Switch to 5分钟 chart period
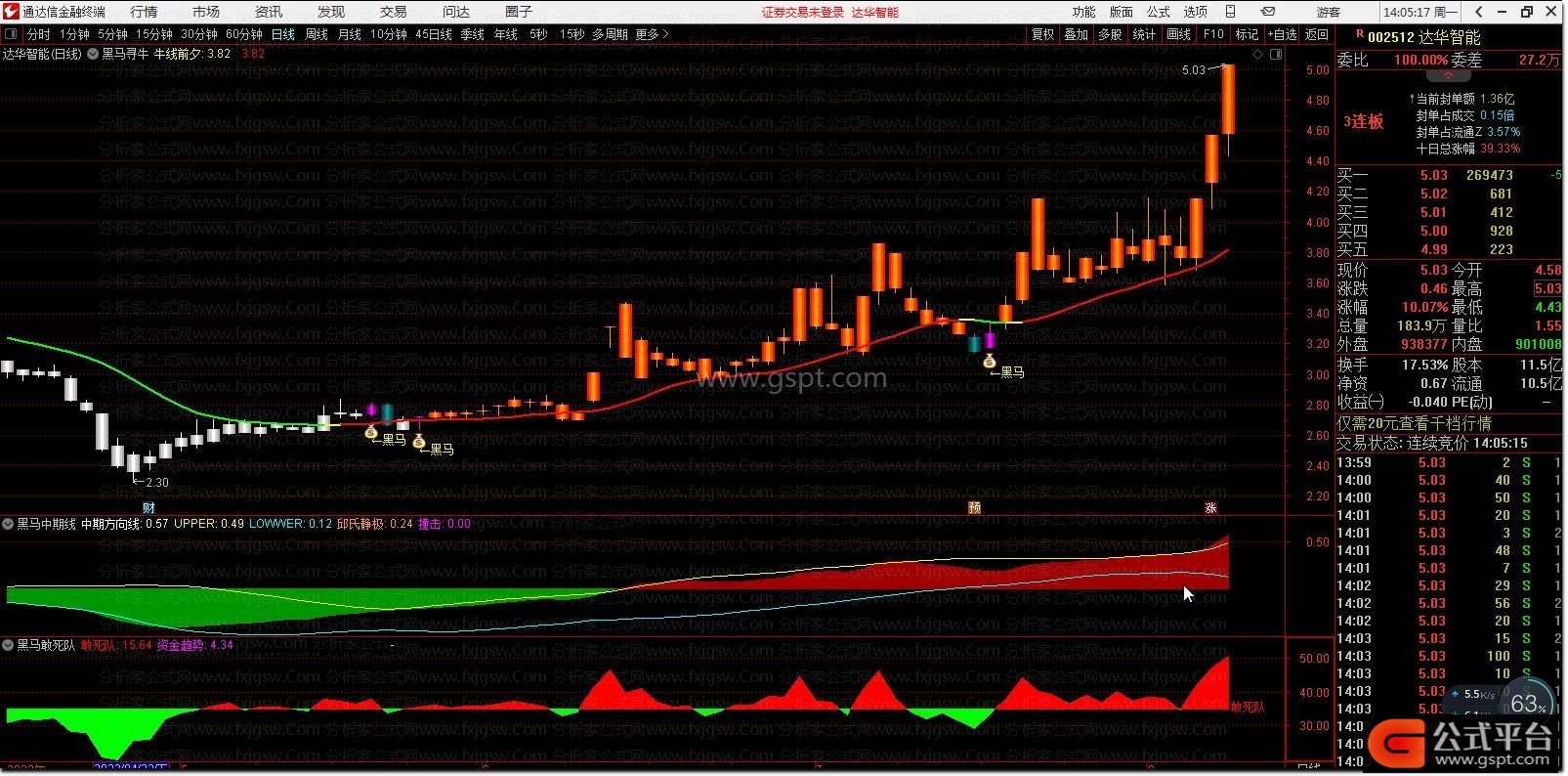The height and width of the screenshot is (776, 1568). 112,34
